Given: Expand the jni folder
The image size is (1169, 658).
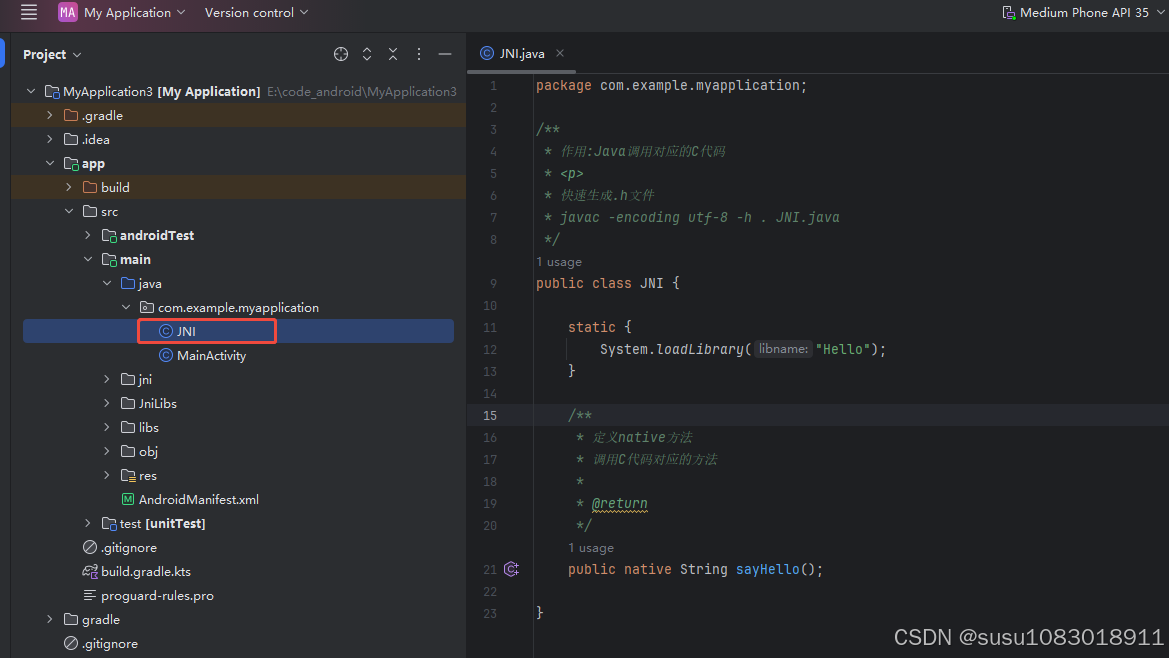Looking at the screenshot, I should [x=107, y=379].
